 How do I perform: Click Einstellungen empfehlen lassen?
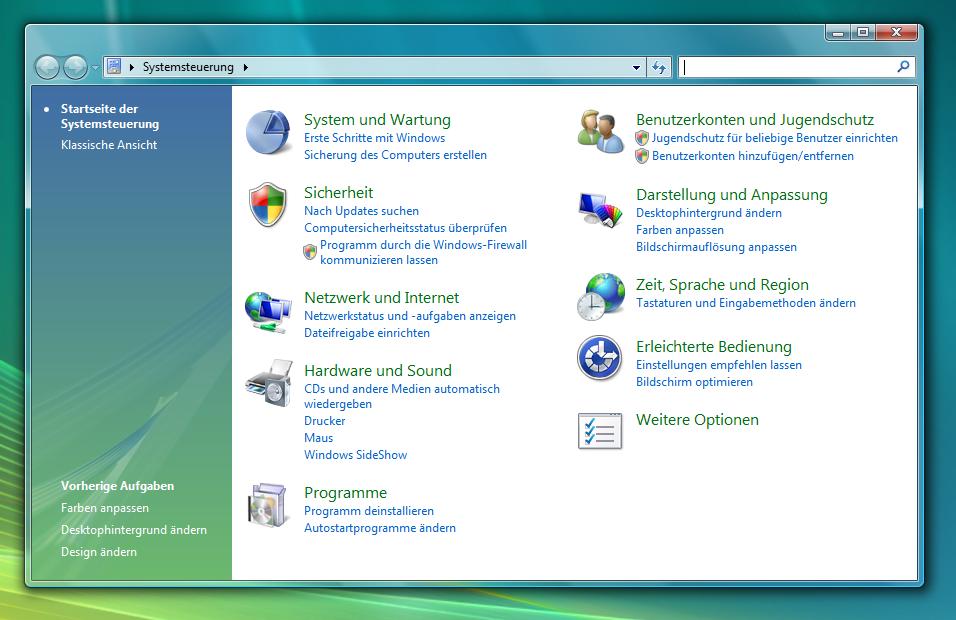tap(718, 365)
